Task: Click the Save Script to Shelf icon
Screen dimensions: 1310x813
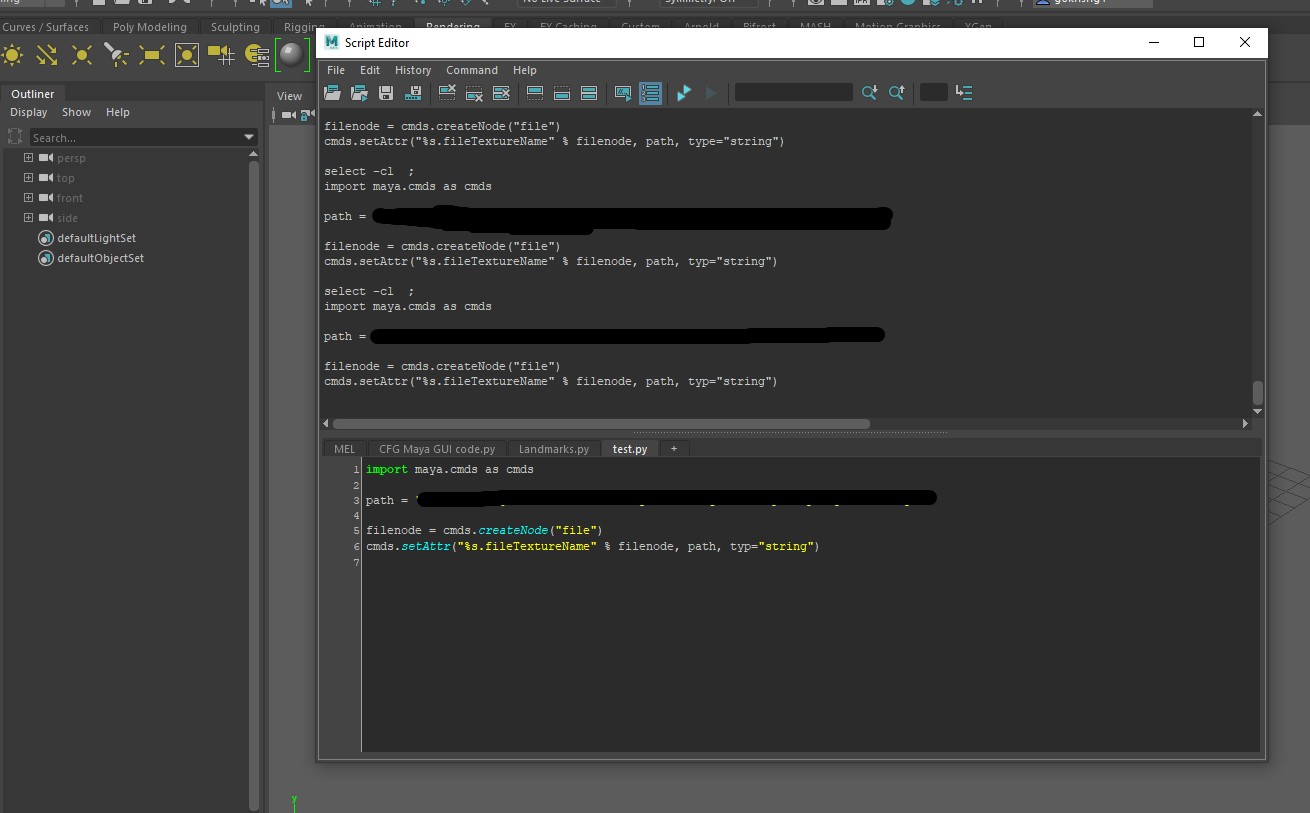Action: 413,93
